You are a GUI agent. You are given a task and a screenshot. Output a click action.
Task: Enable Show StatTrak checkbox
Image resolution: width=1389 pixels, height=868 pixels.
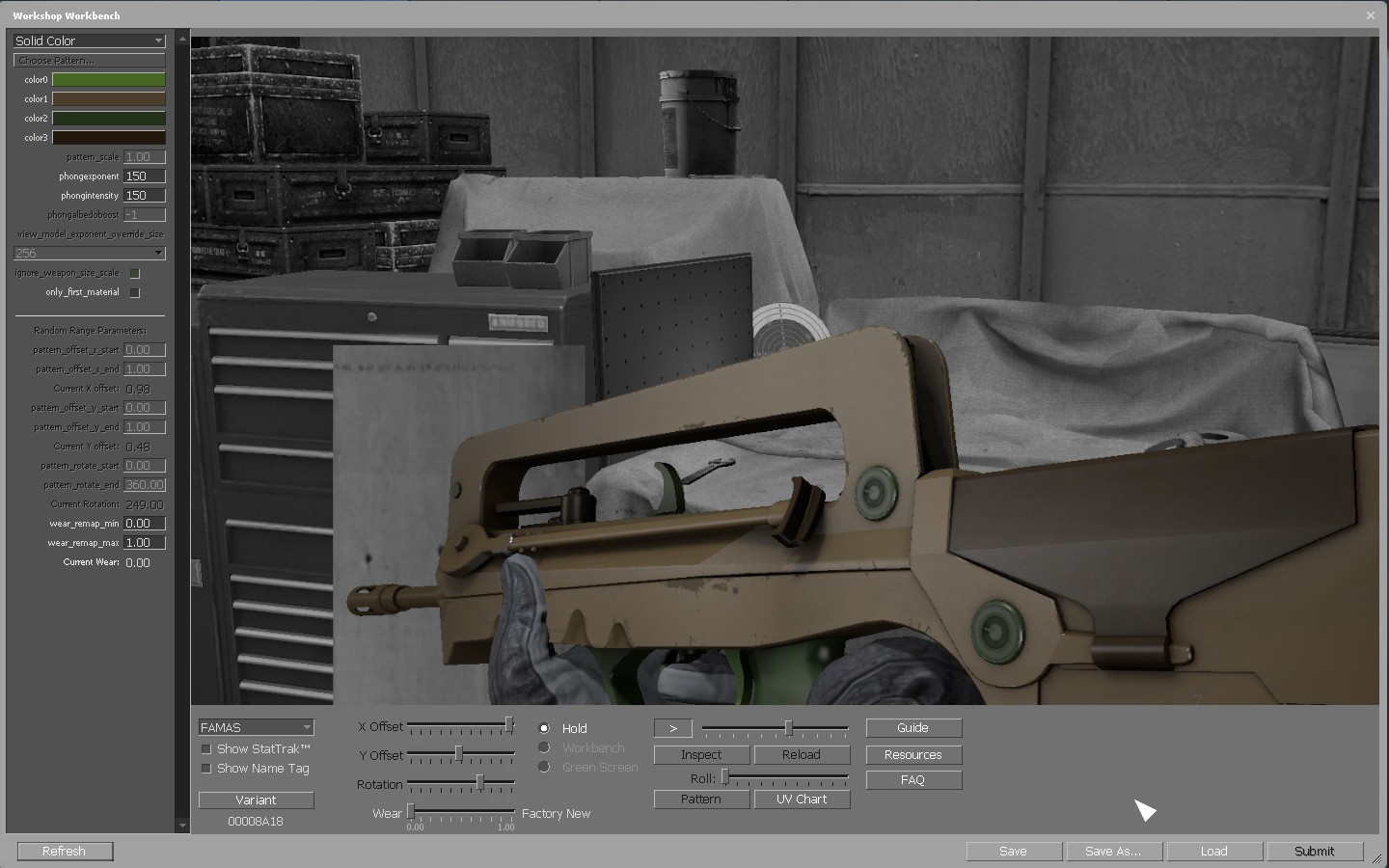coord(205,749)
